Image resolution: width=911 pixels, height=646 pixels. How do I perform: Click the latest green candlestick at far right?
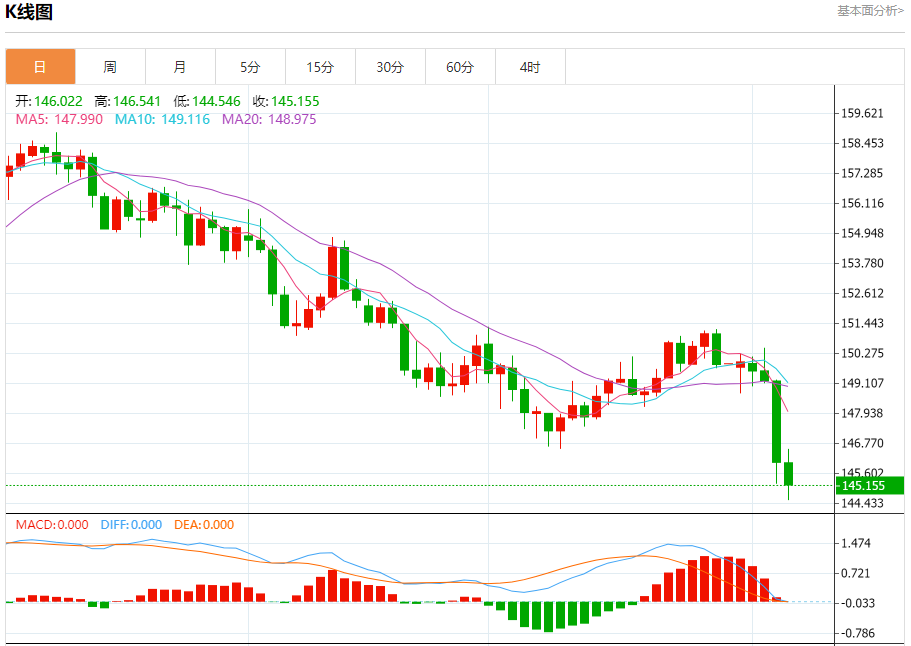pyautogui.click(x=788, y=473)
